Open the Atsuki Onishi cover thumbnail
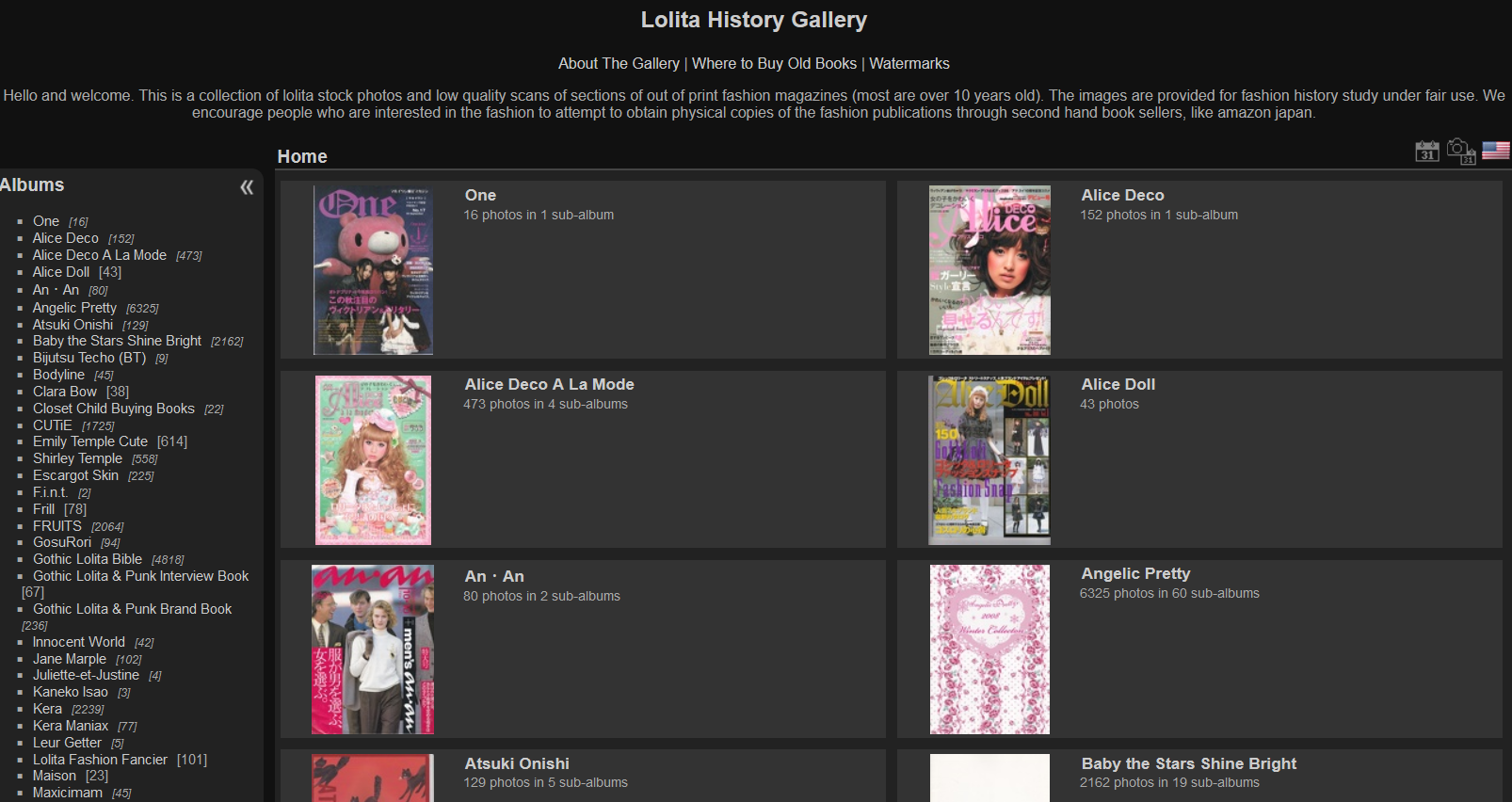Screen dimensions: 1512x802 click(x=373, y=778)
